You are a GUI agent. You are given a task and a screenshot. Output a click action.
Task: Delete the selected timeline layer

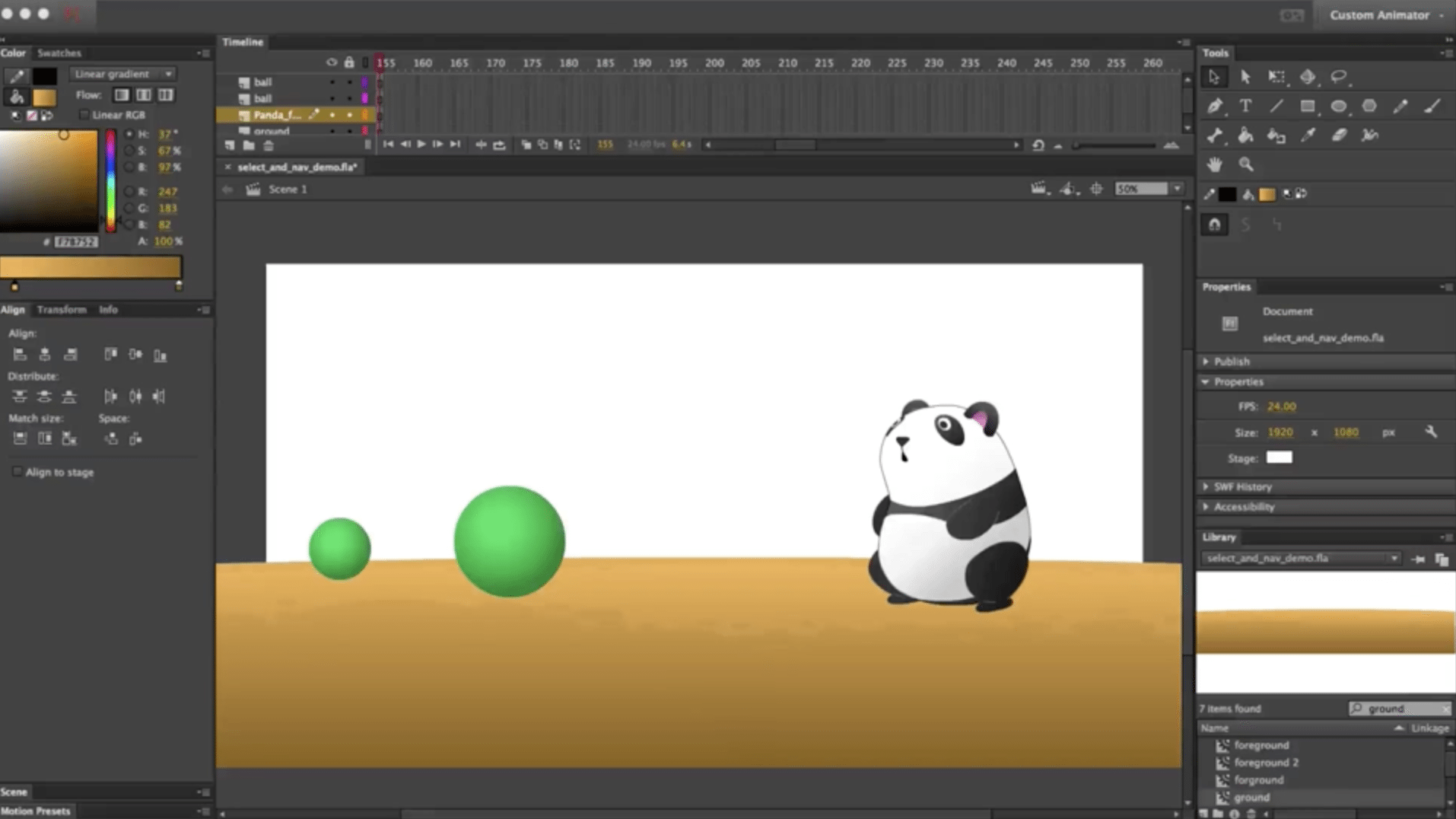268,145
